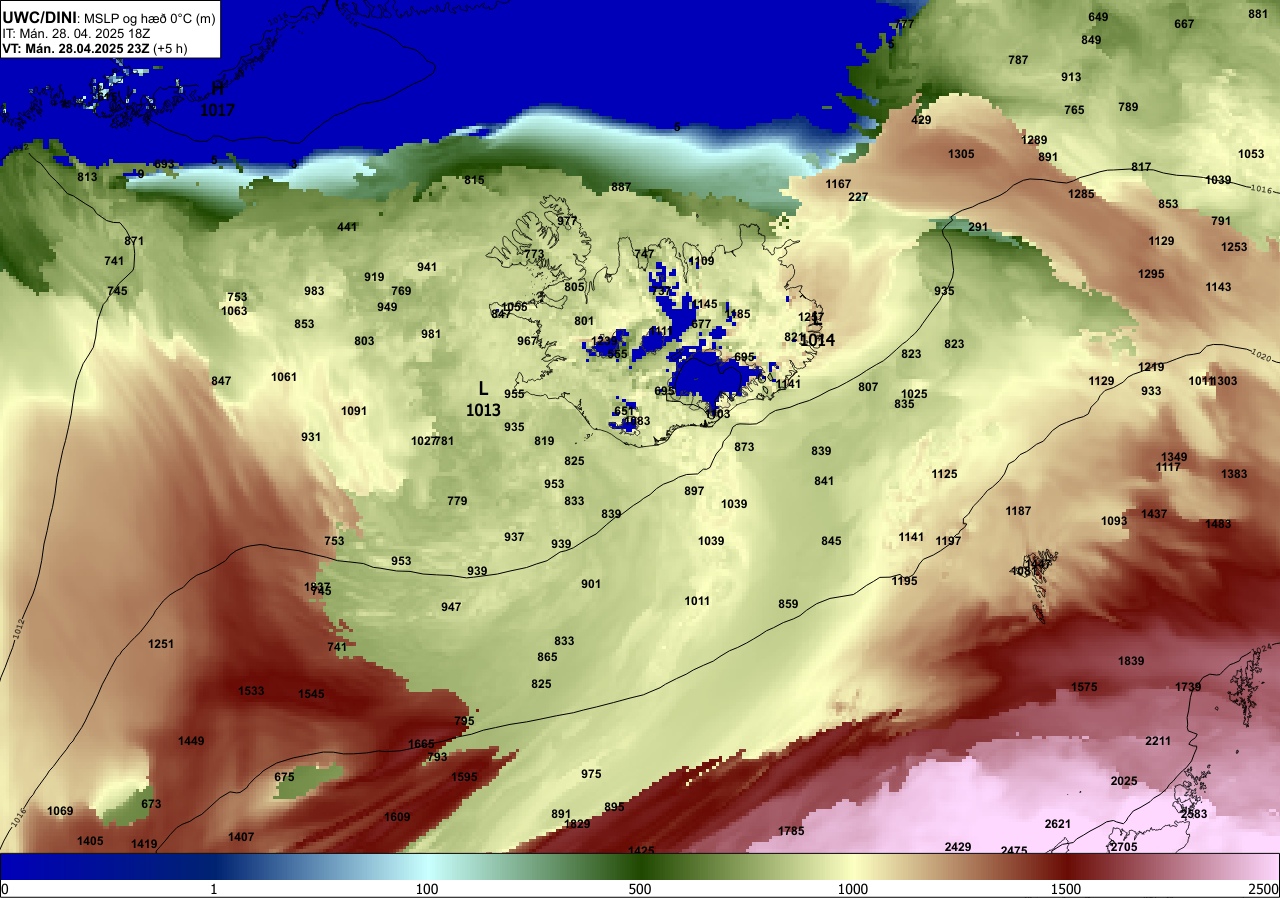Click the height value 1575
The width and height of the screenshot is (1280, 898).
pos(1084,687)
